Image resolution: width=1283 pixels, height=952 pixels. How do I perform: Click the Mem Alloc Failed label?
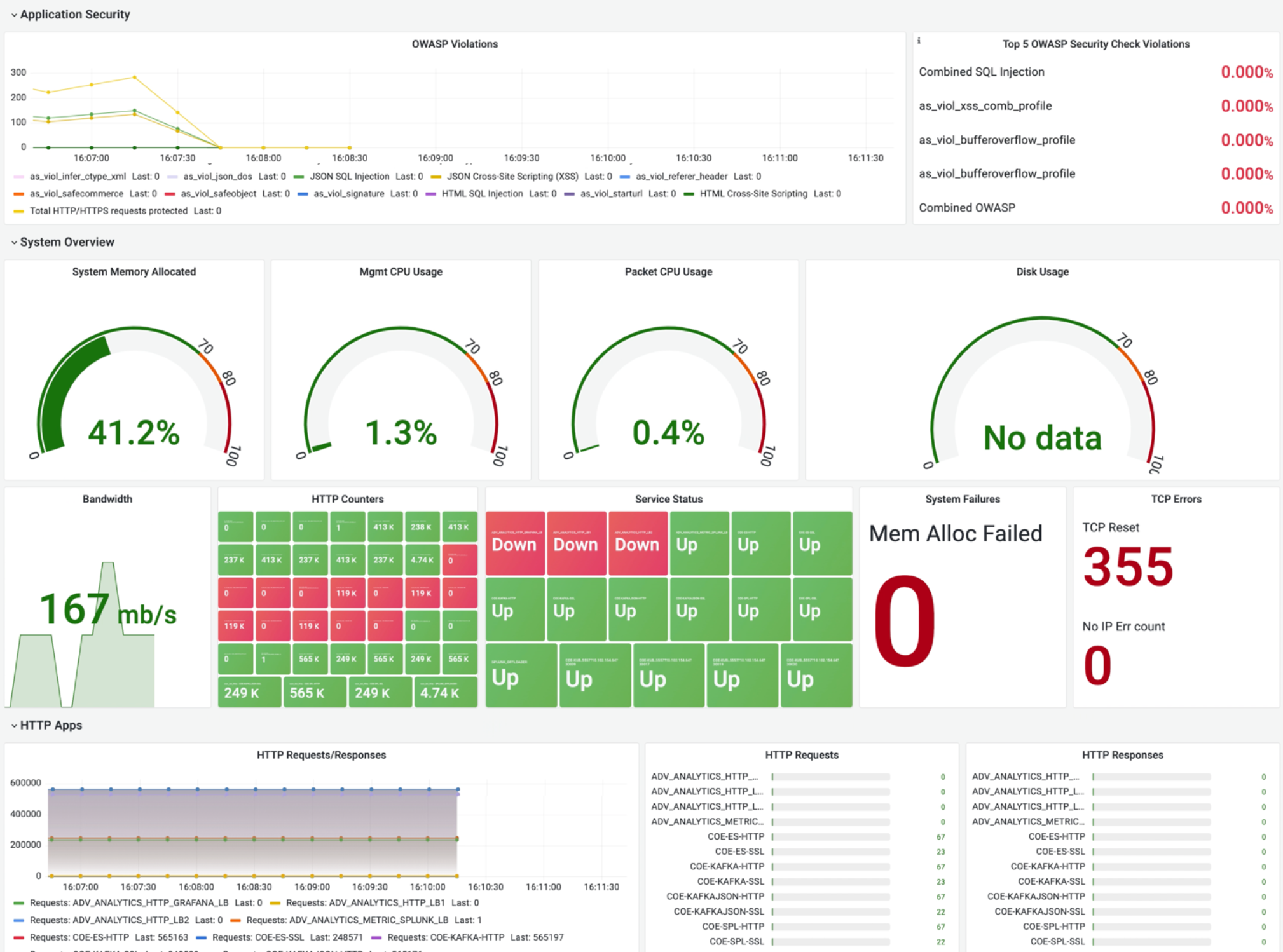pyautogui.click(x=956, y=533)
